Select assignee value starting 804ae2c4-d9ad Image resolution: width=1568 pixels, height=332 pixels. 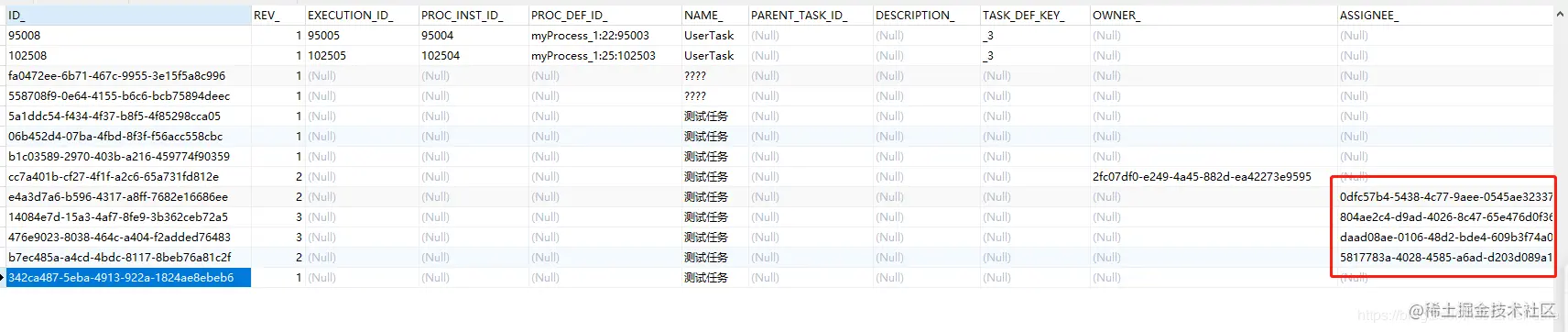1445,217
